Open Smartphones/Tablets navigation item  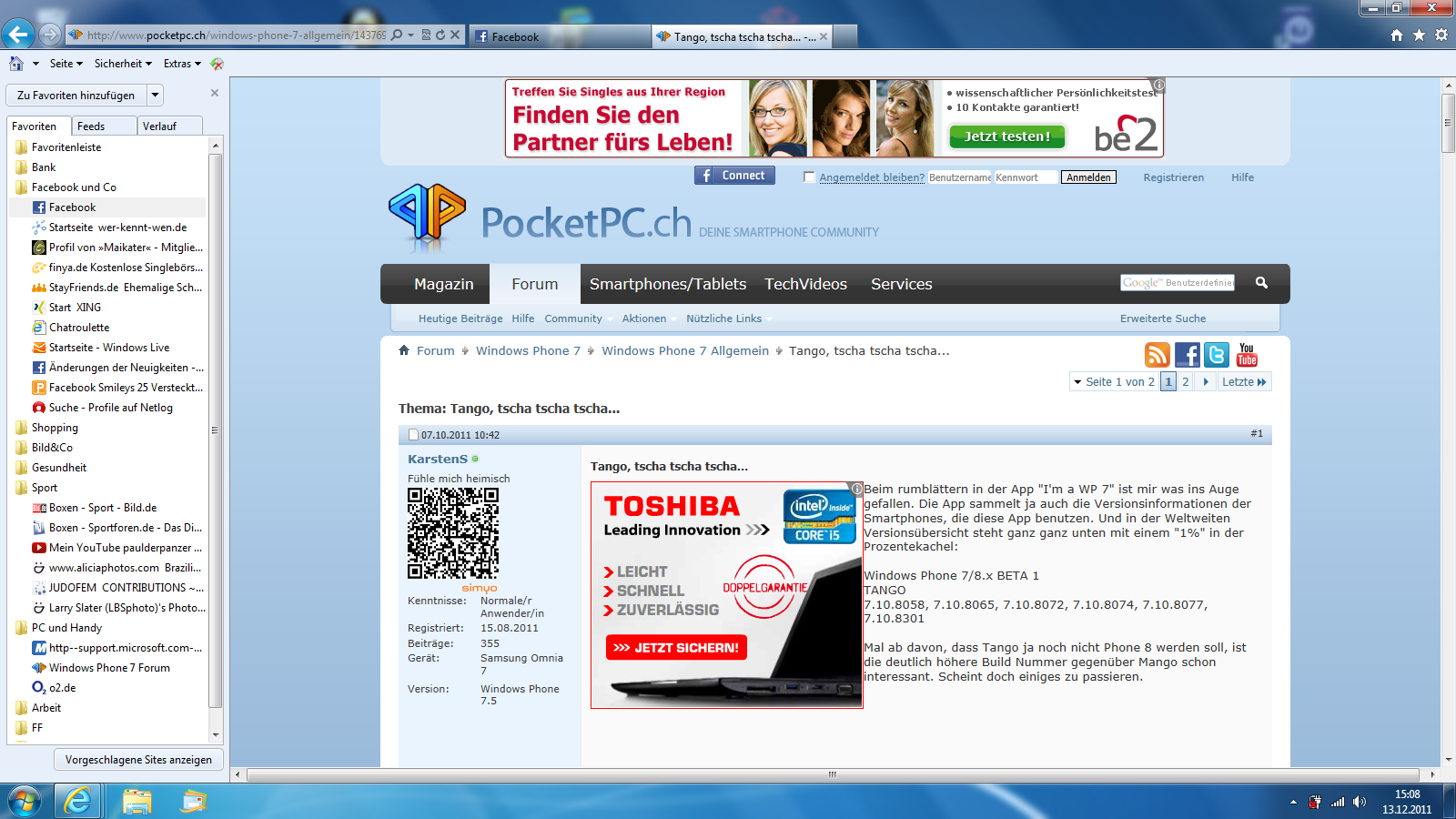point(668,284)
